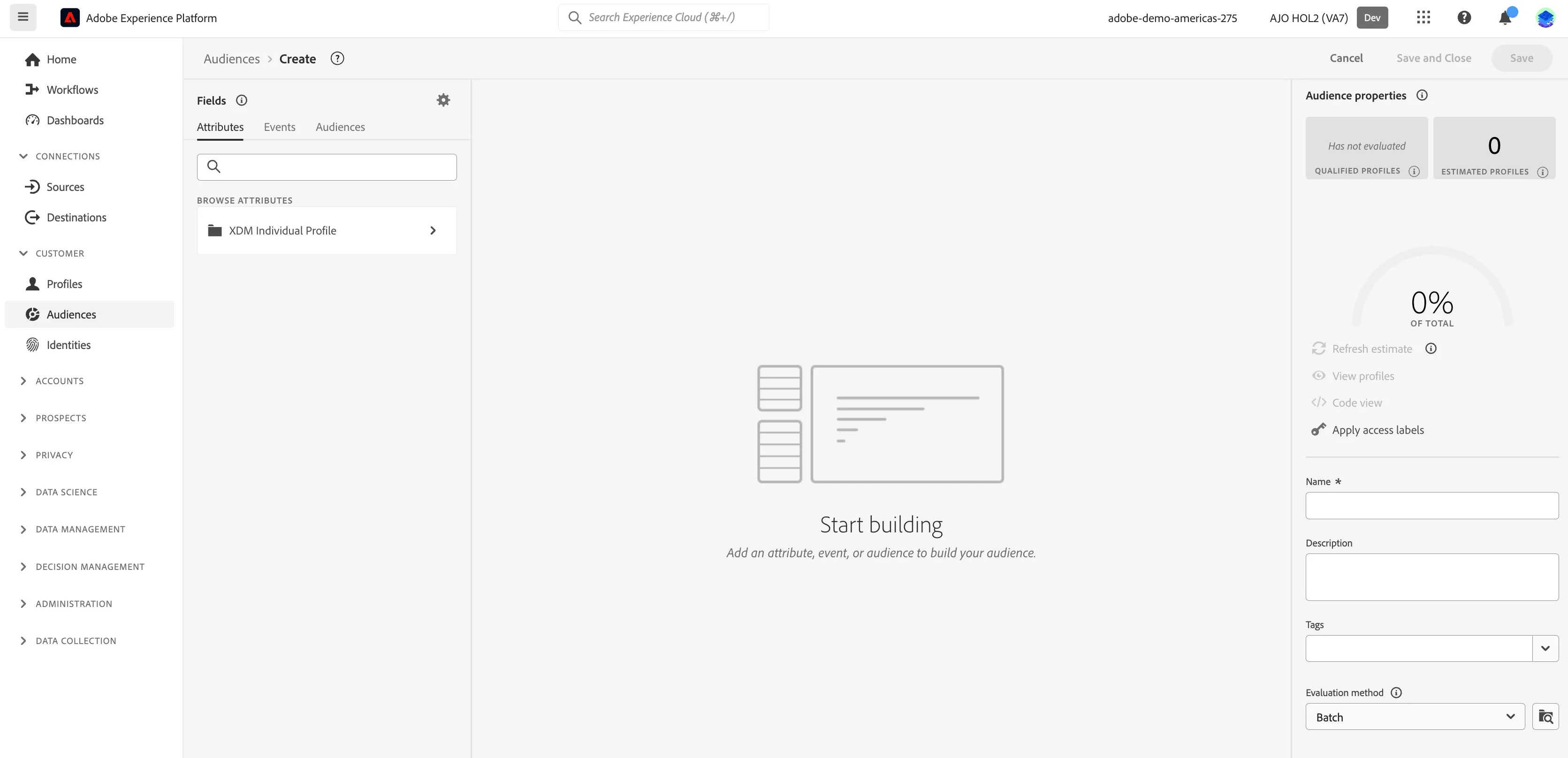Click the Code view brackets icon

tap(1318, 402)
